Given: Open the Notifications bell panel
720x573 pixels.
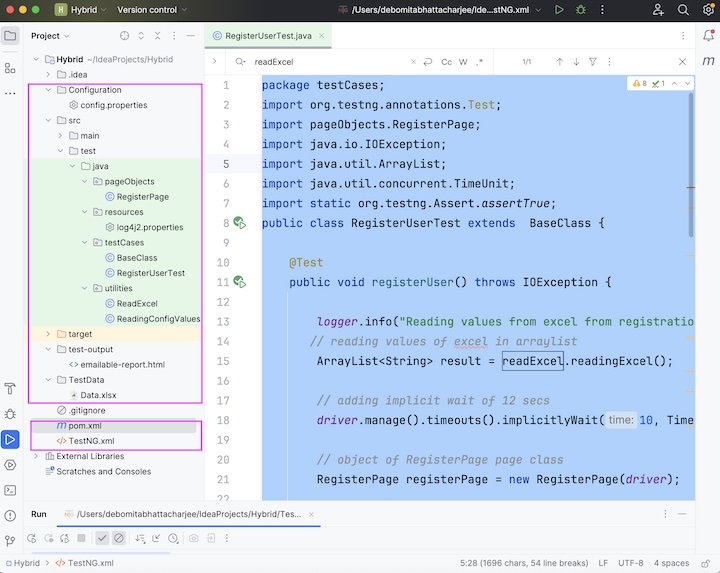Looking at the screenshot, I should pyautogui.click(x=707, y=36).
